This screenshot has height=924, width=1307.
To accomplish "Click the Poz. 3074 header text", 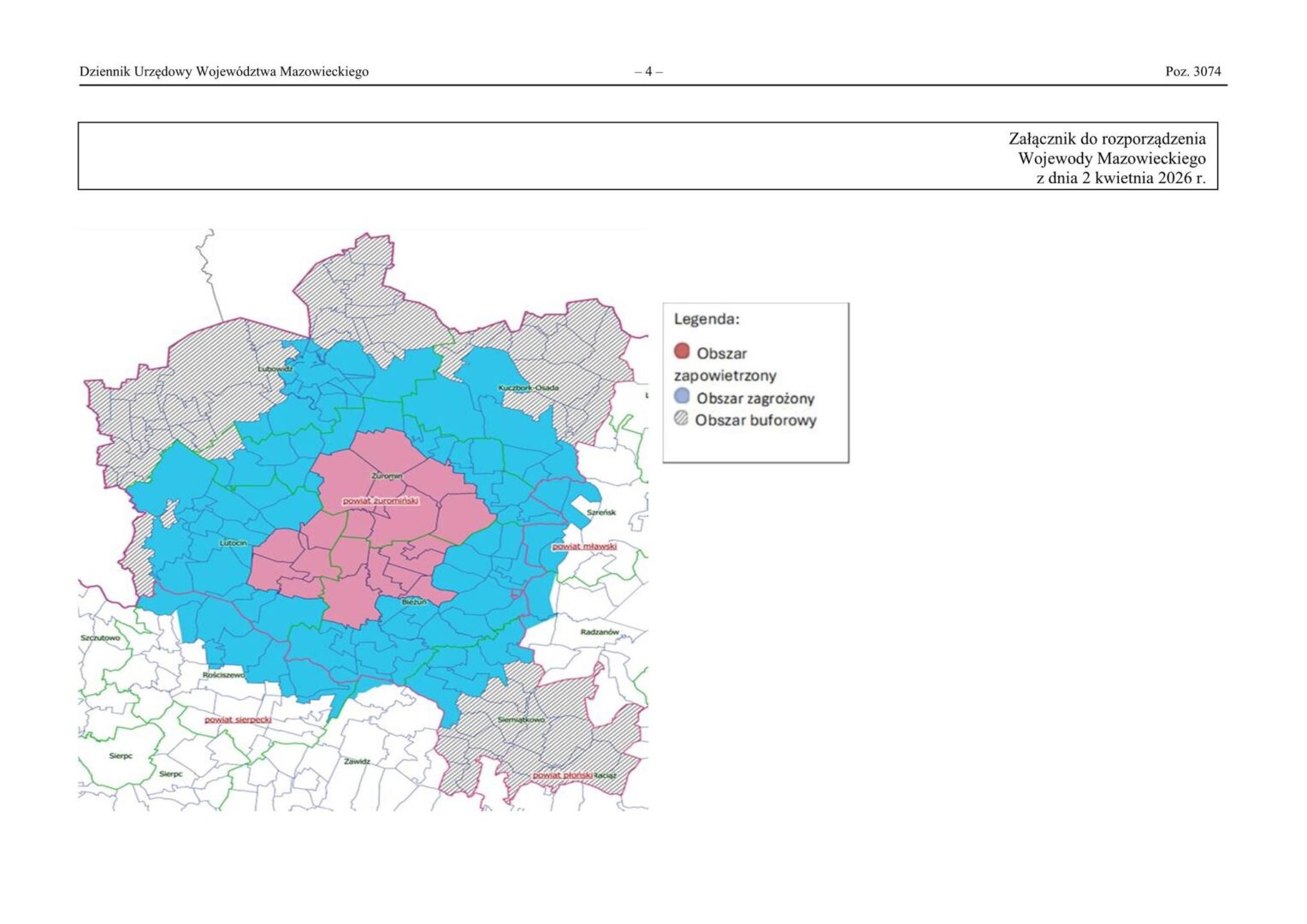I will point(1192,72).
